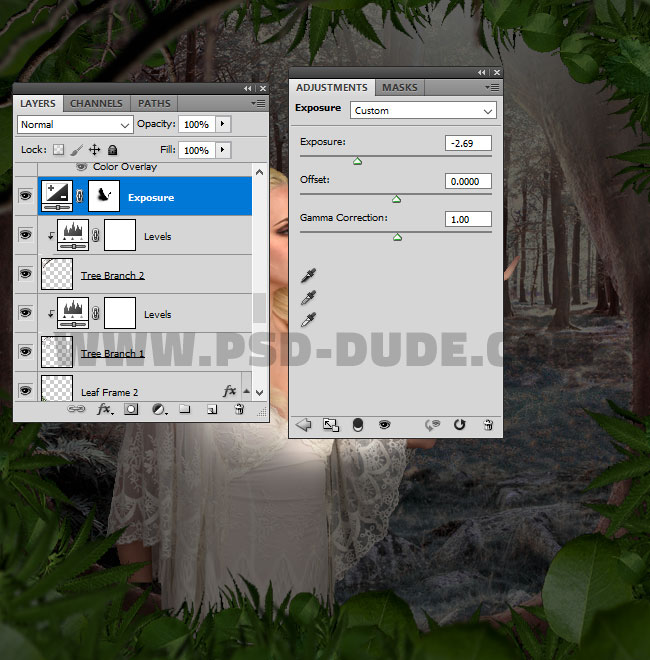Create new fill or adjustment layer
Screen dimensions: 650x660
[x=159, y=409]
